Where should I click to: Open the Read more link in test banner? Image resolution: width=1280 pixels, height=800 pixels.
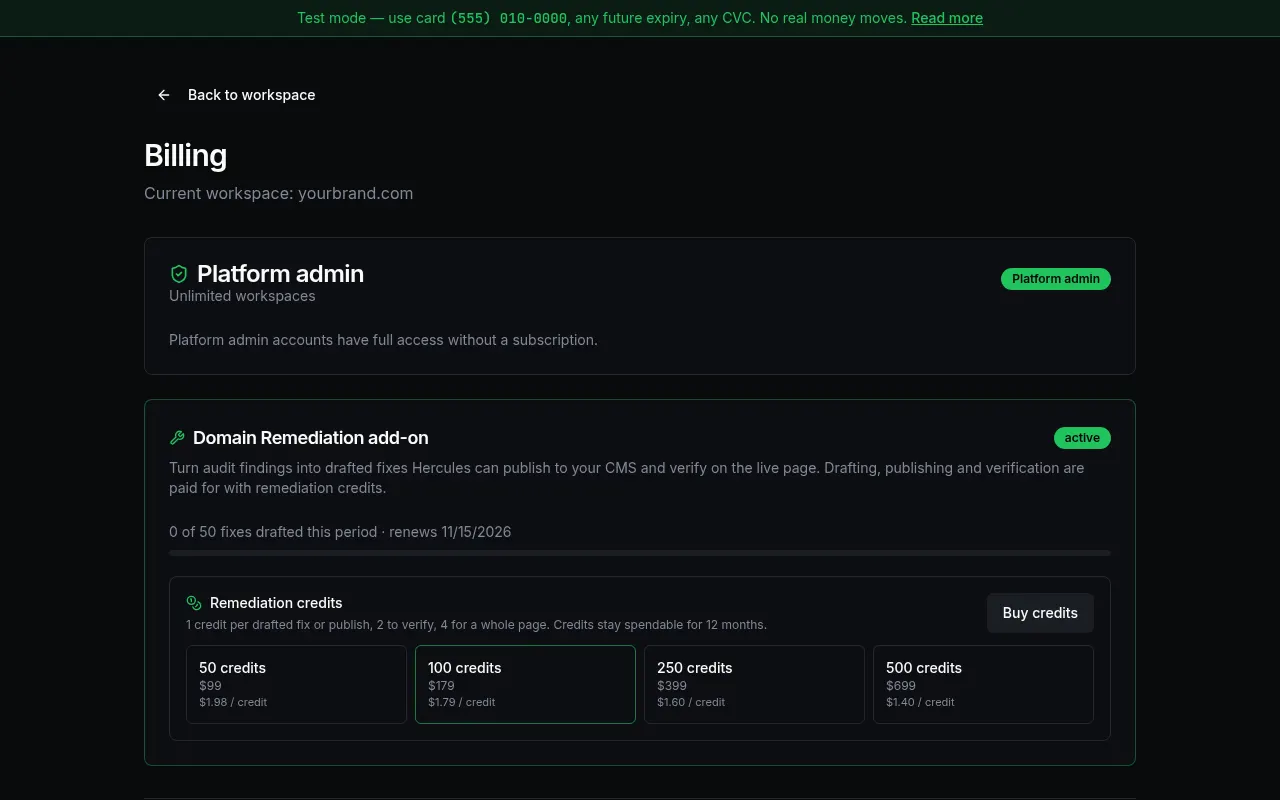point(947,18)
